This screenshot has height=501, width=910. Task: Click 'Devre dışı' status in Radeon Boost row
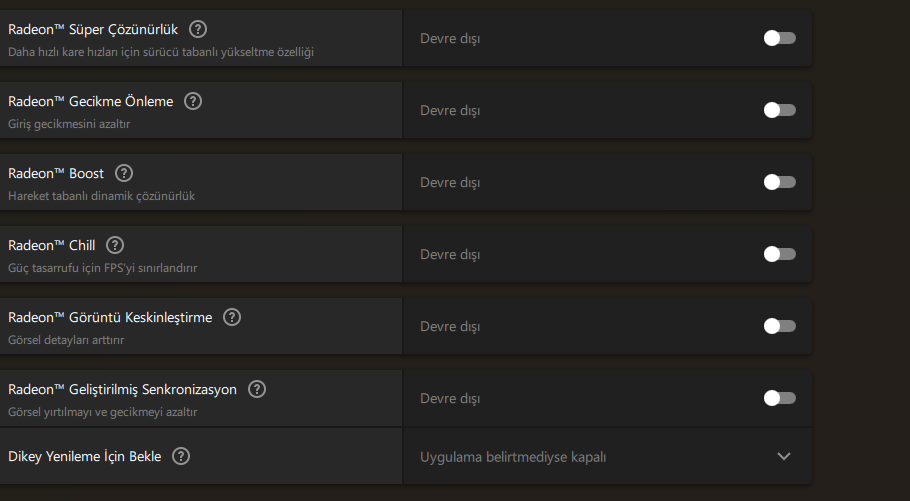(450, 183)
